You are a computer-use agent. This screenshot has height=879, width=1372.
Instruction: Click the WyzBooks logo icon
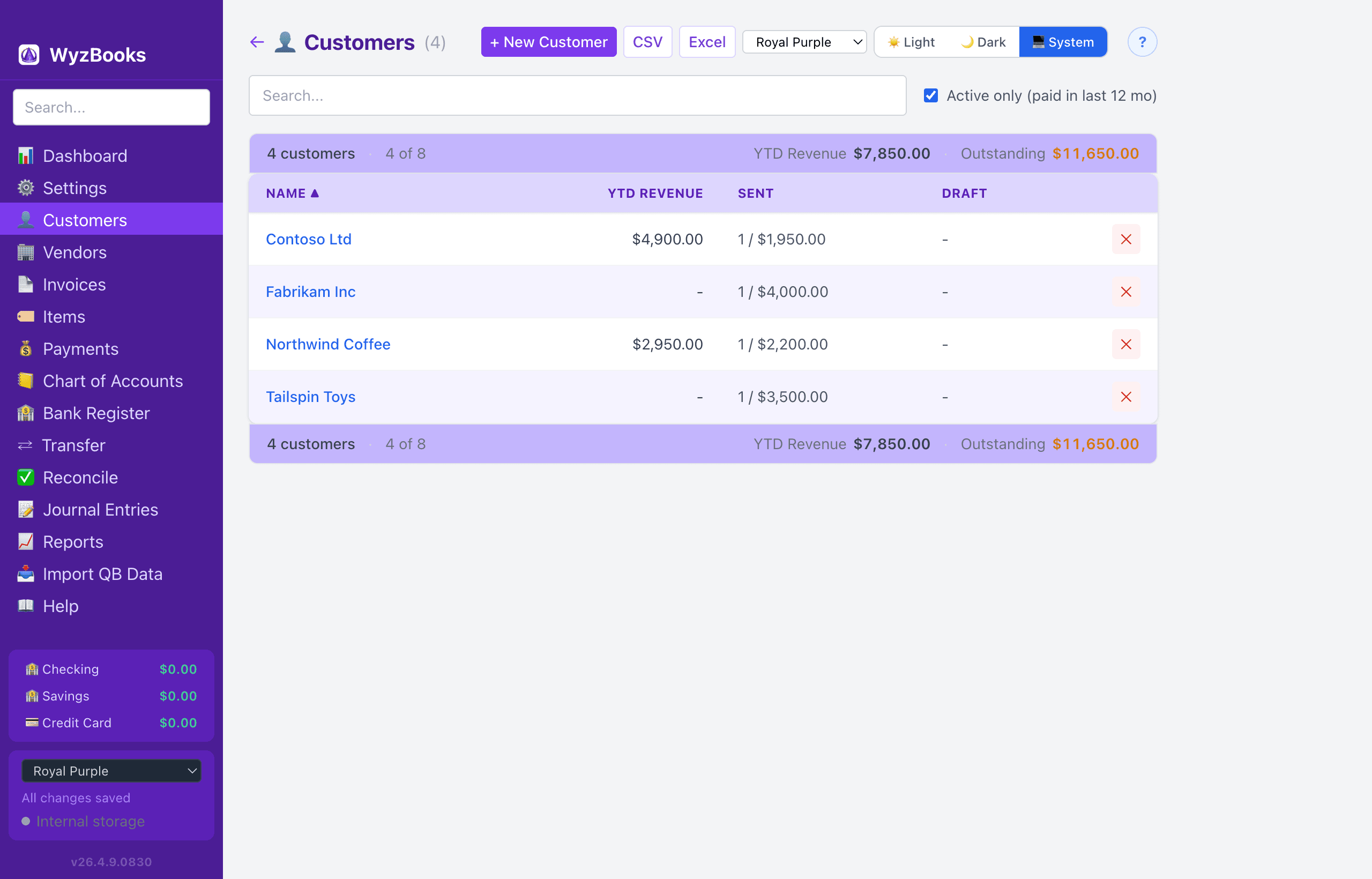[29, 55]
